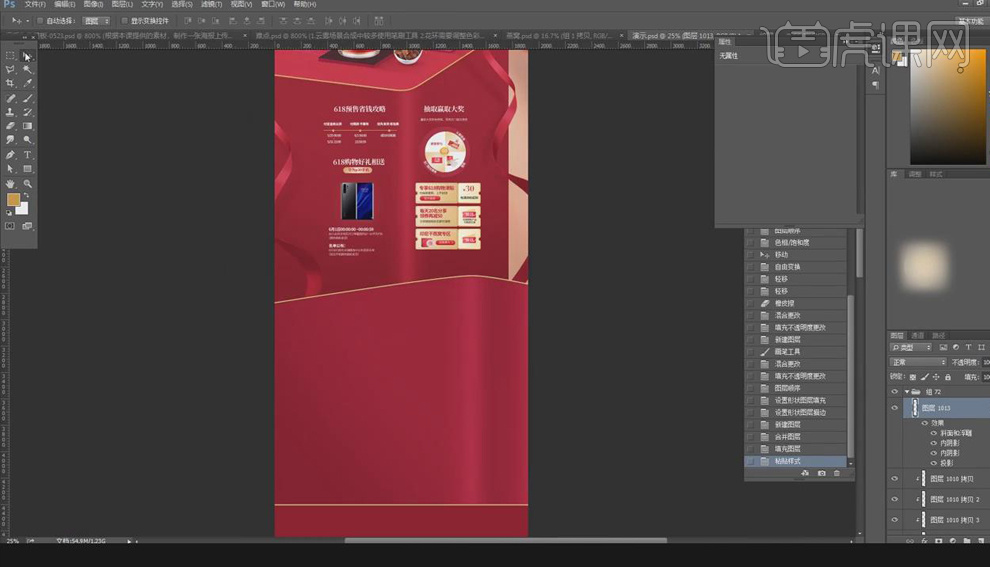Swap foreground and background colors
The height and width of the screenshot is (567, 990).
pos(27,196)
